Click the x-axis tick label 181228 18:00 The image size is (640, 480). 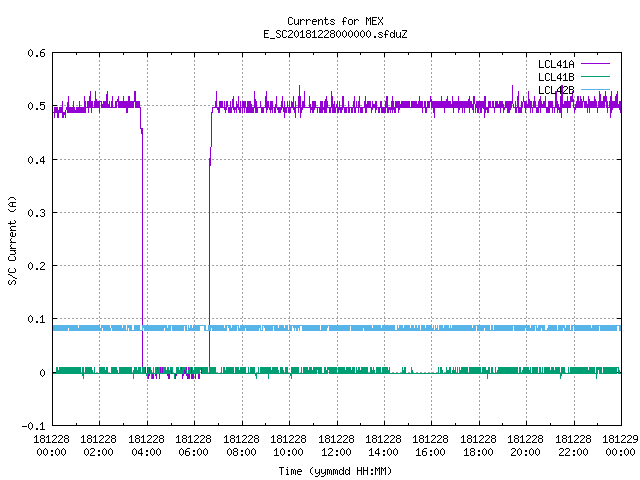[x=478, y=446]
